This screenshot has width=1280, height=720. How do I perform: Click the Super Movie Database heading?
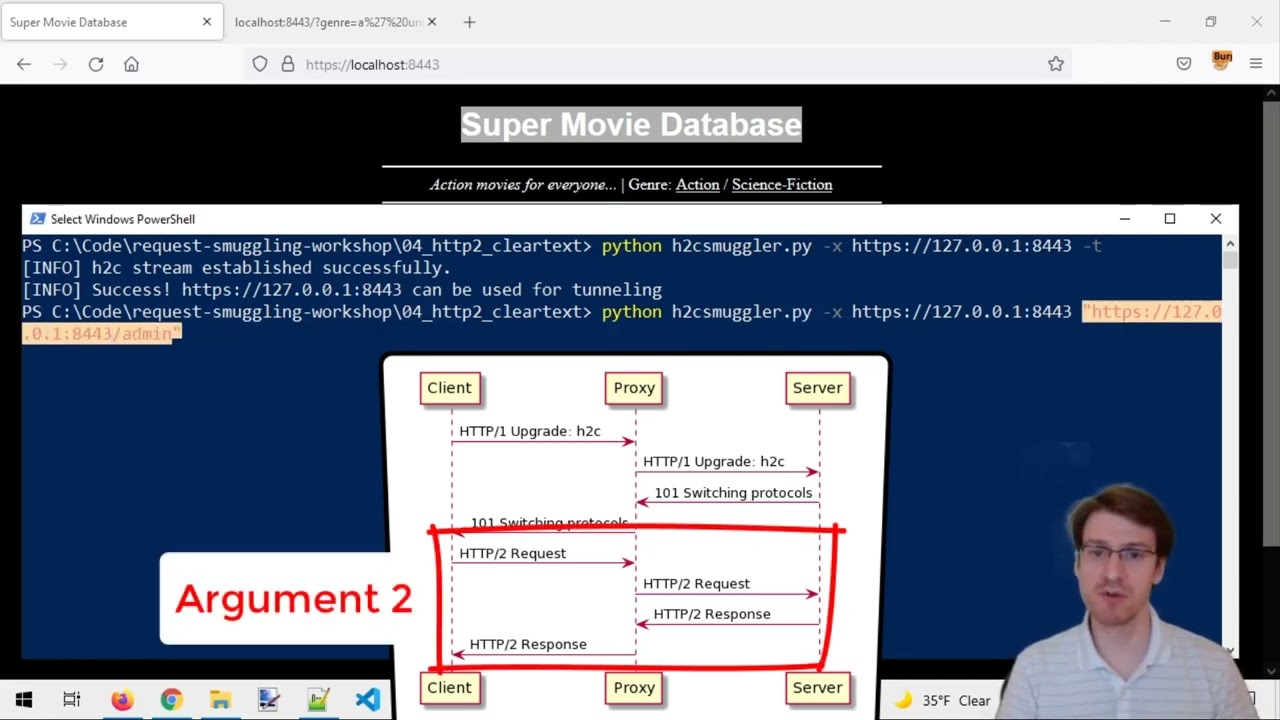pyautogui.click(x=631, y=124)
